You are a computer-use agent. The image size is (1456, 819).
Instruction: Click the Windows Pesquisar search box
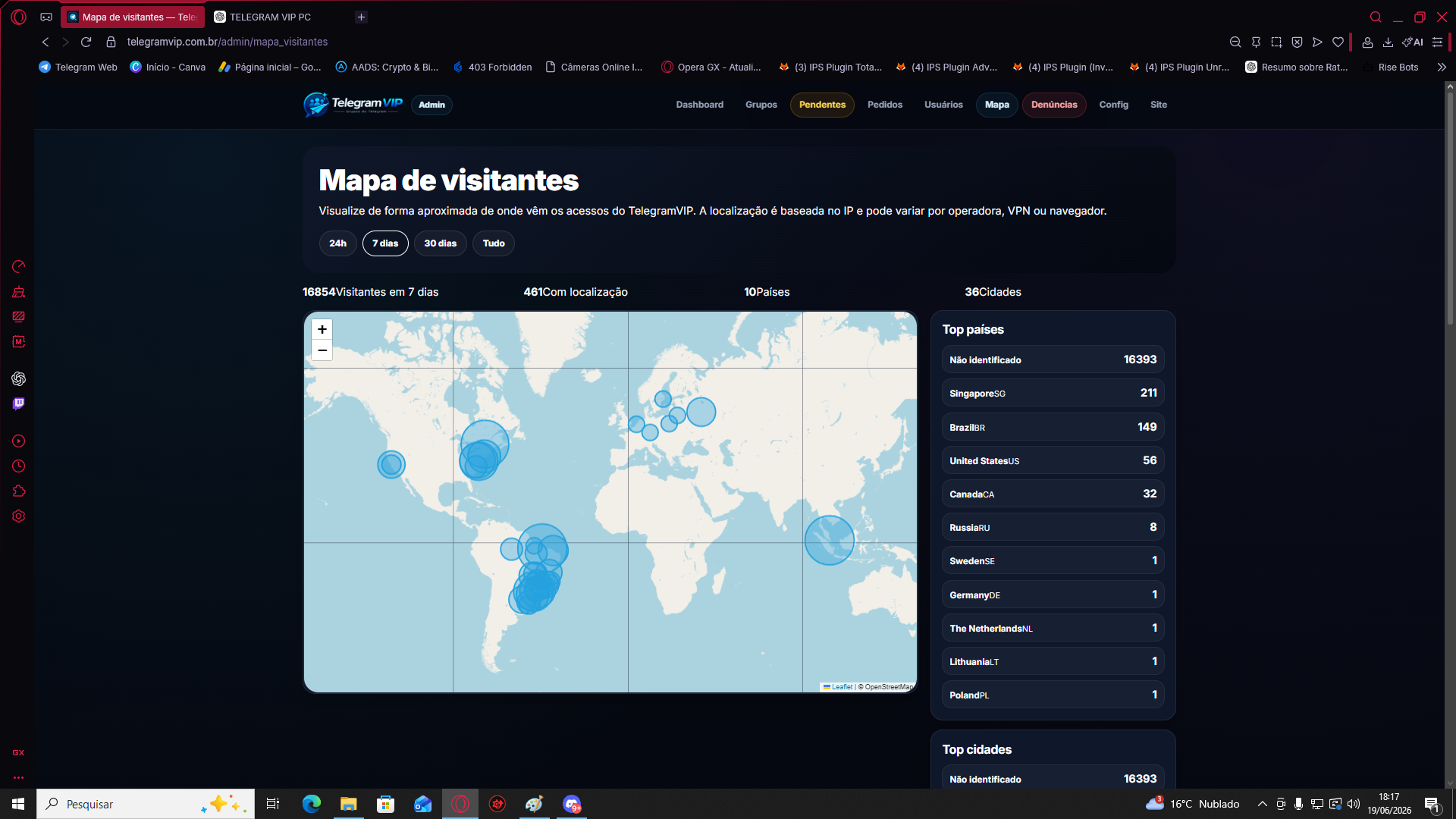146,804
